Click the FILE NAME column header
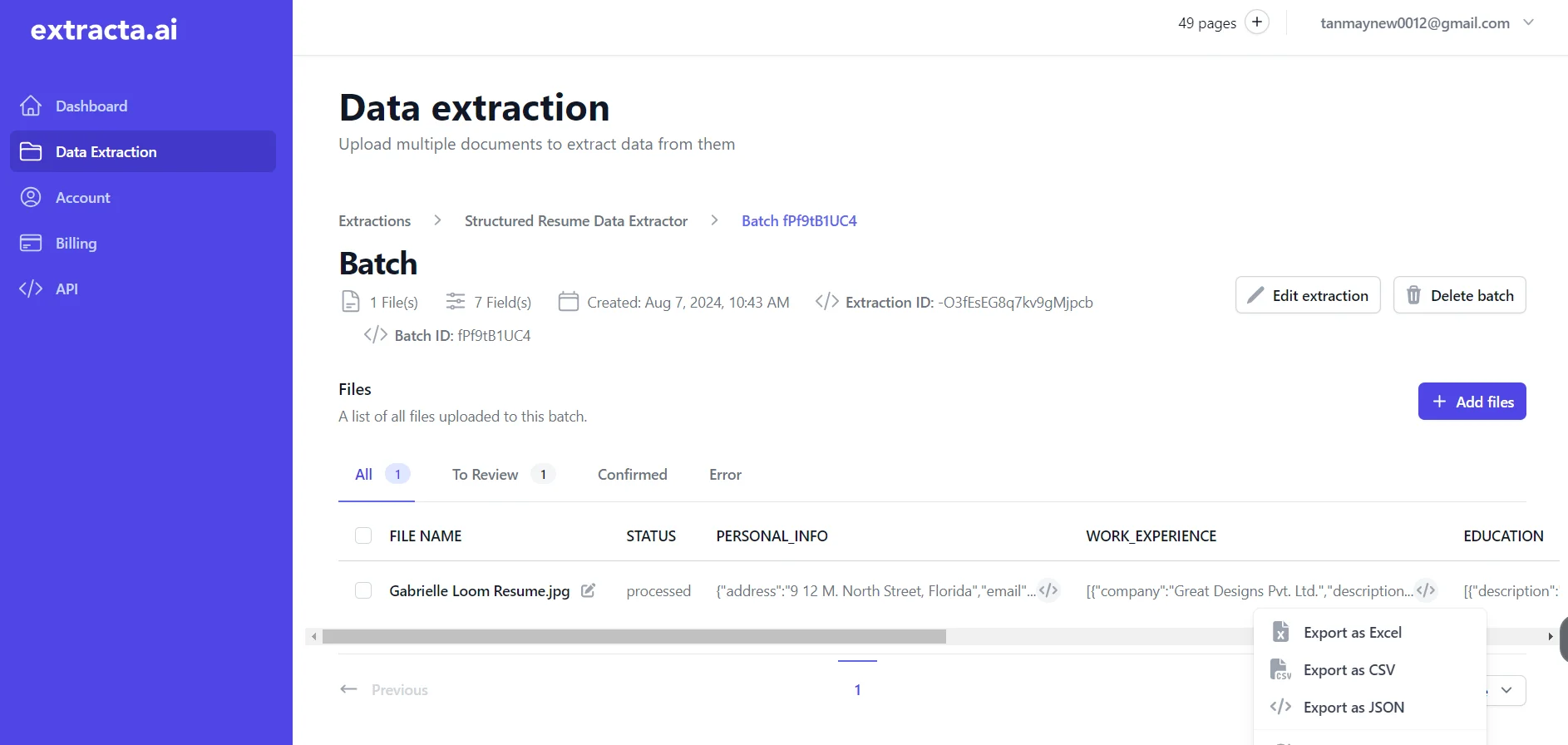The image size is (1568, 745). [x=425, y=536]
